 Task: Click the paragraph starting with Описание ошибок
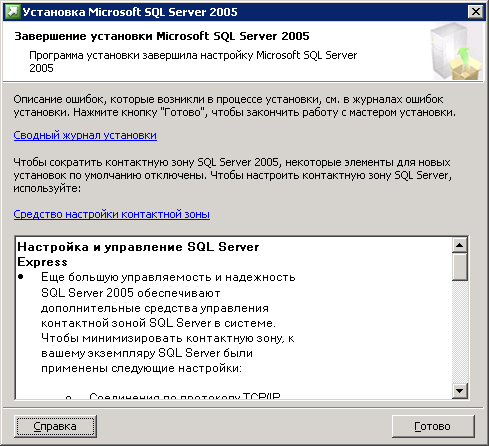point(235,106)
